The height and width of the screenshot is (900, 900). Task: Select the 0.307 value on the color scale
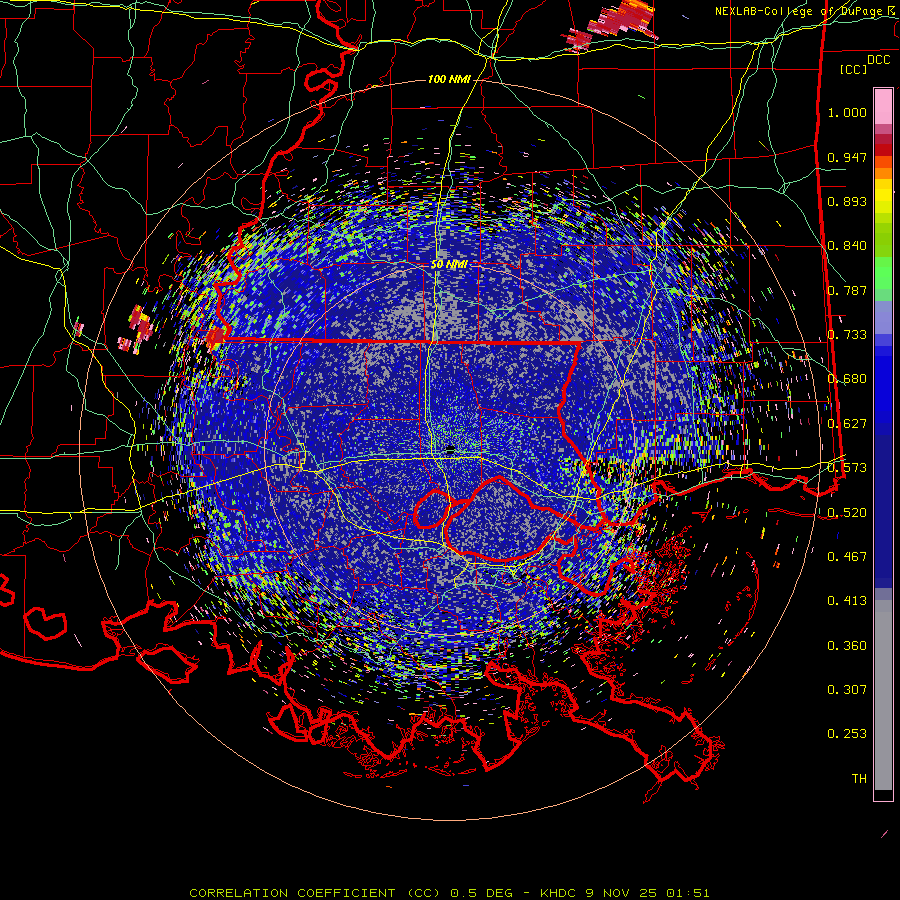847,689
